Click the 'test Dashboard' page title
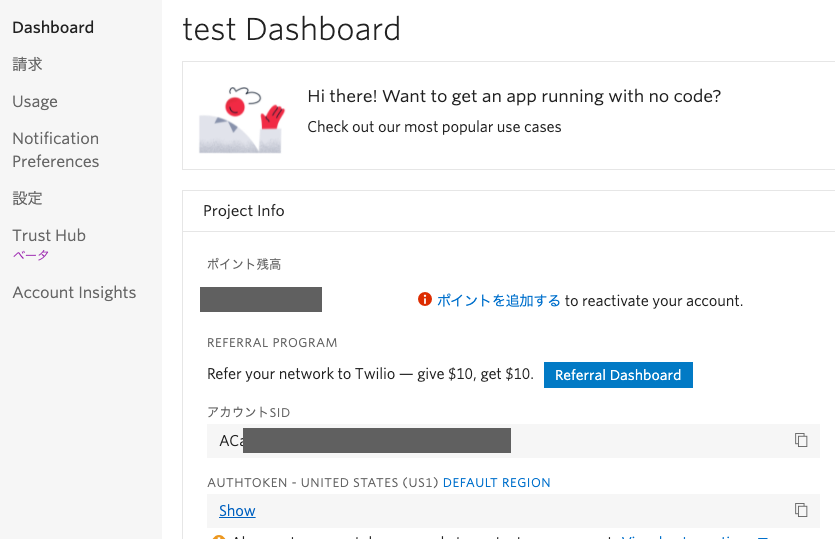 pyautogui.click(x=291, y=29)
